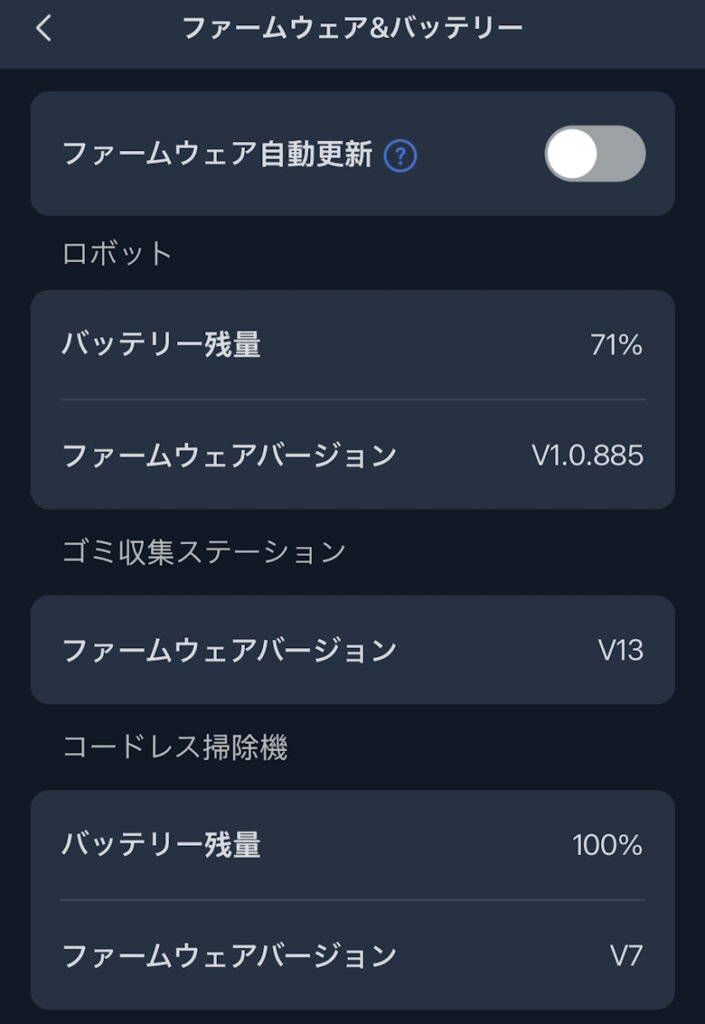Click the ファームウェア自動更新 label
Screen dimensions: 705x1024
click(x=217, y=155)
